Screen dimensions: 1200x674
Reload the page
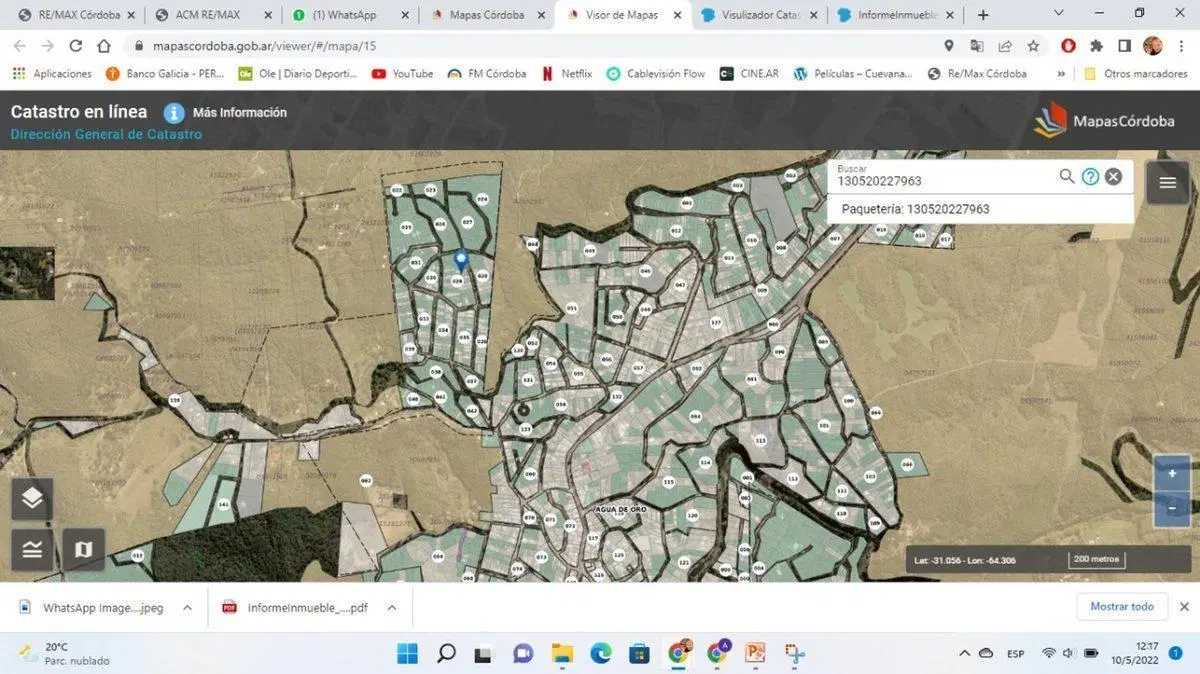(76, 46)
